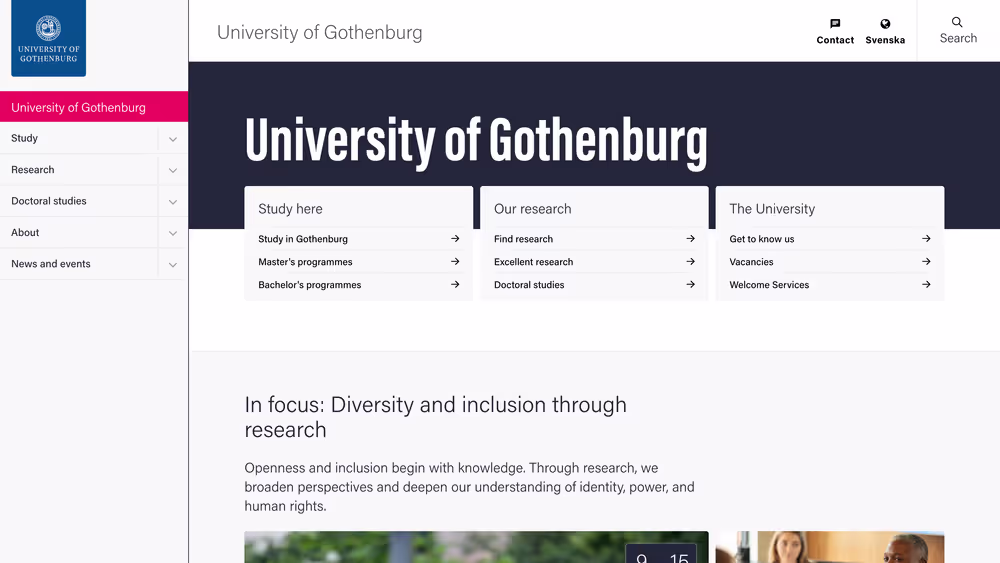Image resolution: width=1000 pixels, height=563 pixels.
Task: Open the thumbnail showing two people
Action: coord(830,547)
